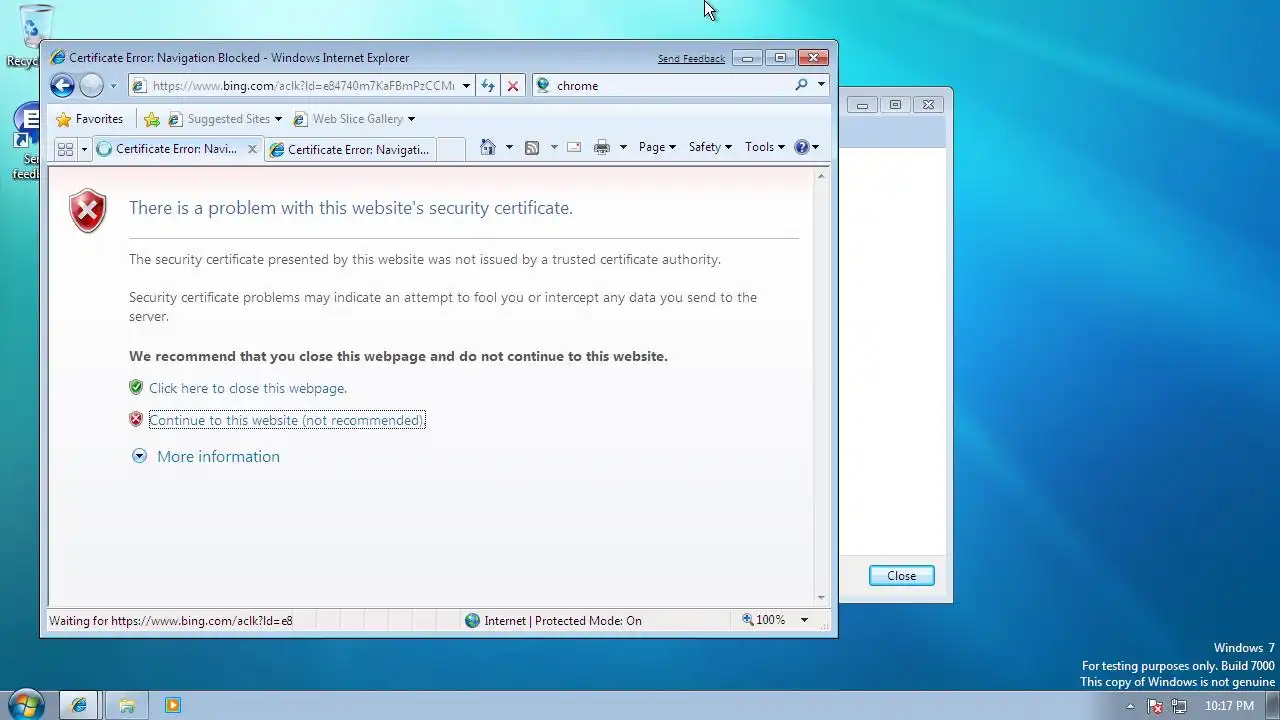Click 'Click here to close this webpage' link

coord(248,388)
